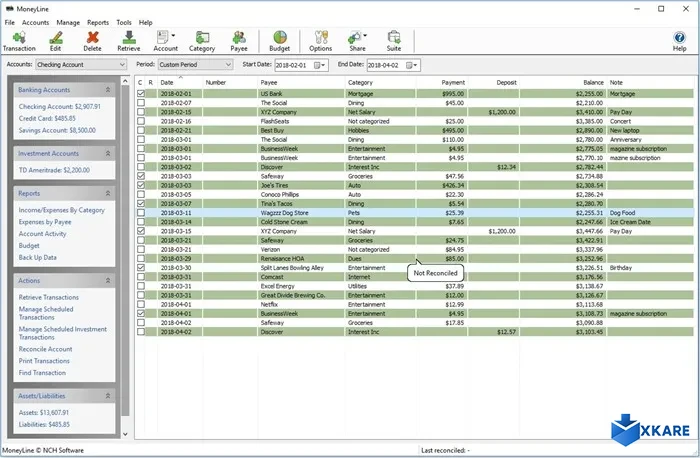The width and height of the screenshot is (700, 458).
Task: Collapse the Banking Accounts panel
Action: (108, 90)
